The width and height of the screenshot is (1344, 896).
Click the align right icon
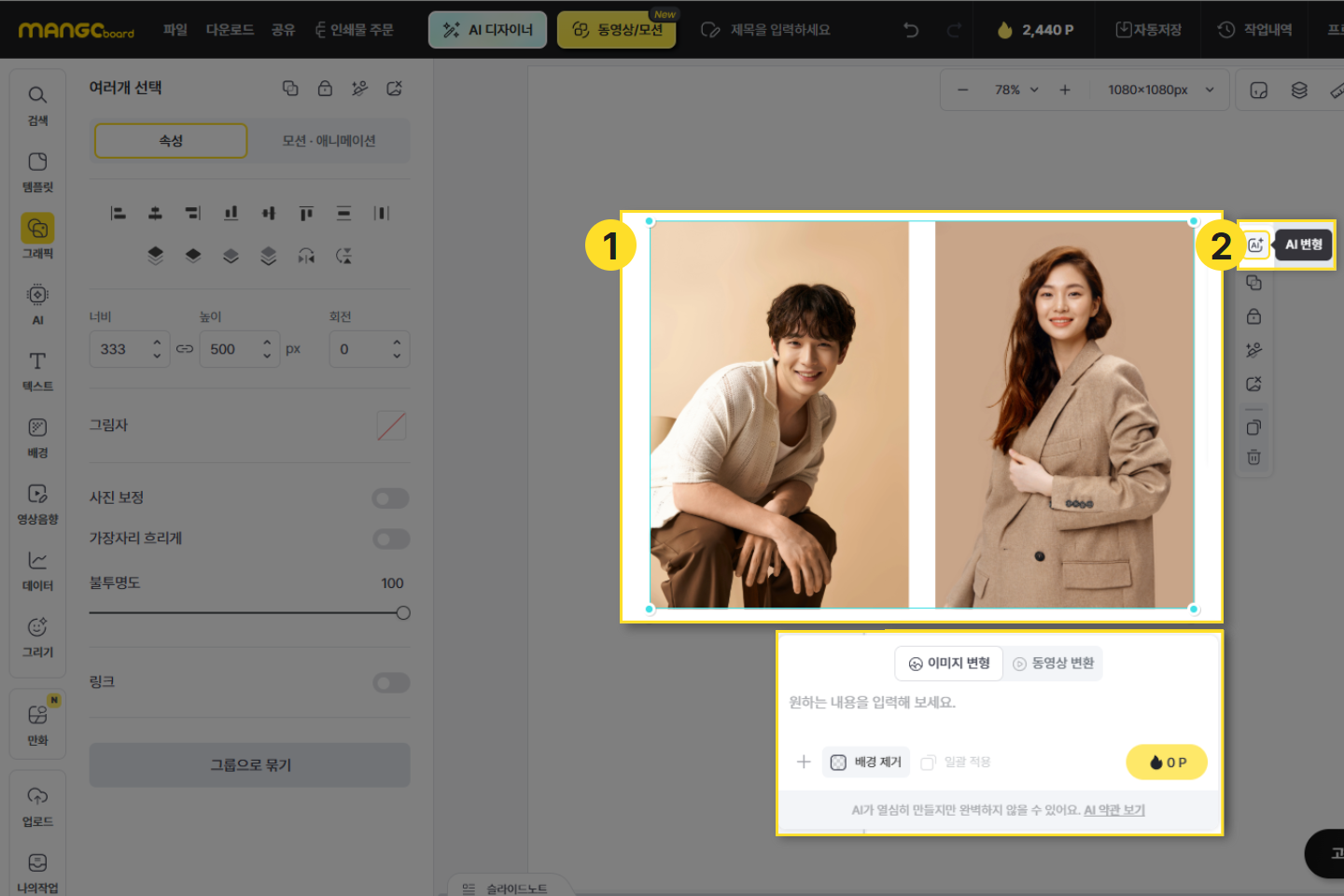[193, 214]
